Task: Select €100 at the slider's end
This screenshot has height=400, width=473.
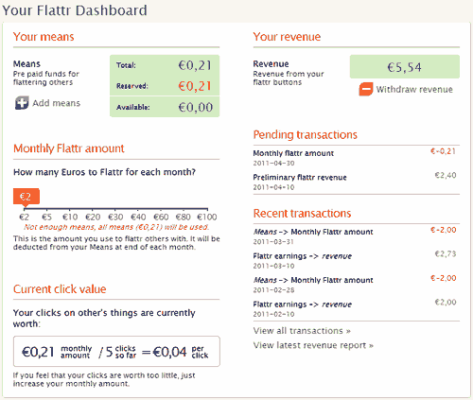Action: click(207, 217)
